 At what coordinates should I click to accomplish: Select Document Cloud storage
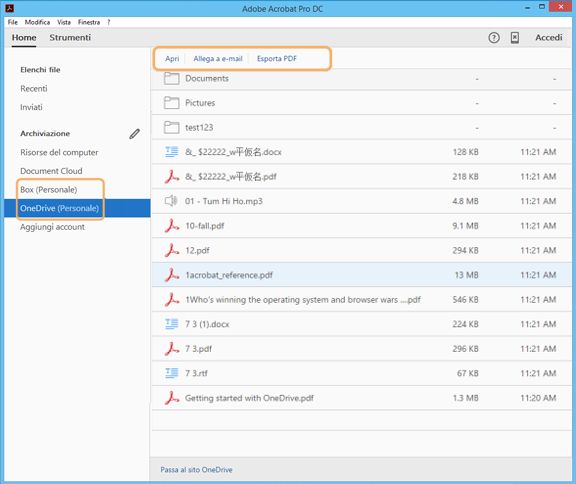click(51, 171)
